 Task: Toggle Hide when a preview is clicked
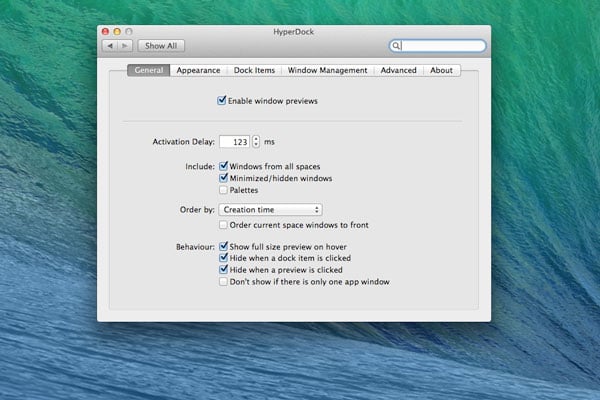[x=223, y=269]
